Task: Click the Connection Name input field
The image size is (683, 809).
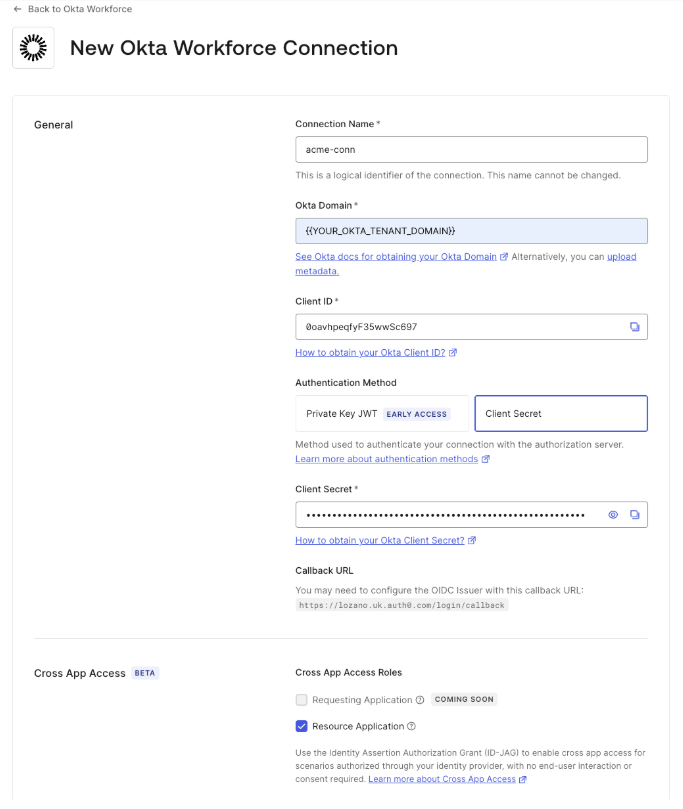Action: coord(471,150)
